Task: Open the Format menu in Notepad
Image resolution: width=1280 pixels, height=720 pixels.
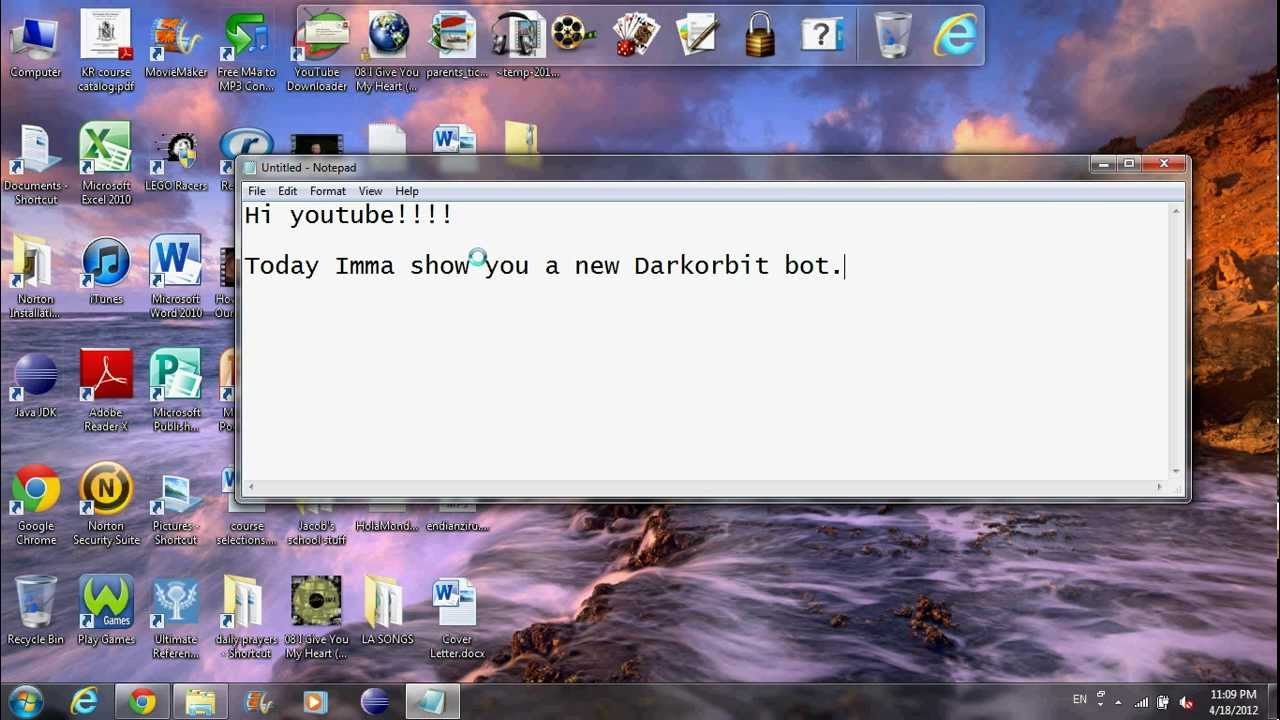Action: coord(328,191)
